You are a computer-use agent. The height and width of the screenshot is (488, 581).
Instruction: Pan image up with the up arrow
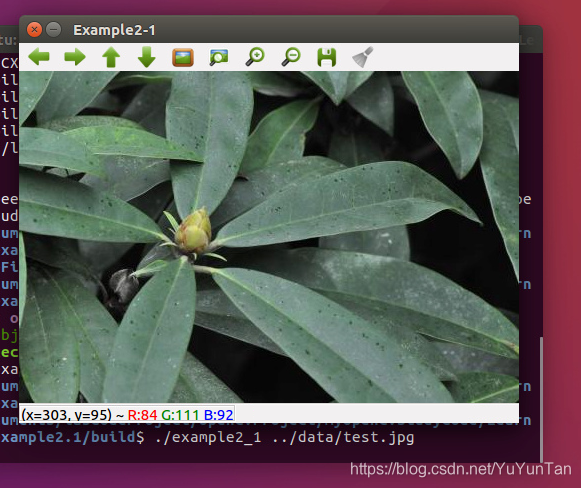111,57
